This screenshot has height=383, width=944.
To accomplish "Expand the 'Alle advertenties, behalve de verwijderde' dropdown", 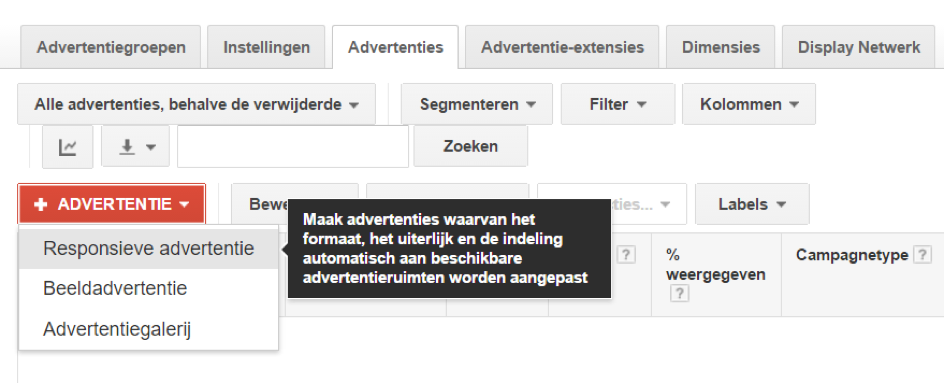I will (x=196, y=105).
